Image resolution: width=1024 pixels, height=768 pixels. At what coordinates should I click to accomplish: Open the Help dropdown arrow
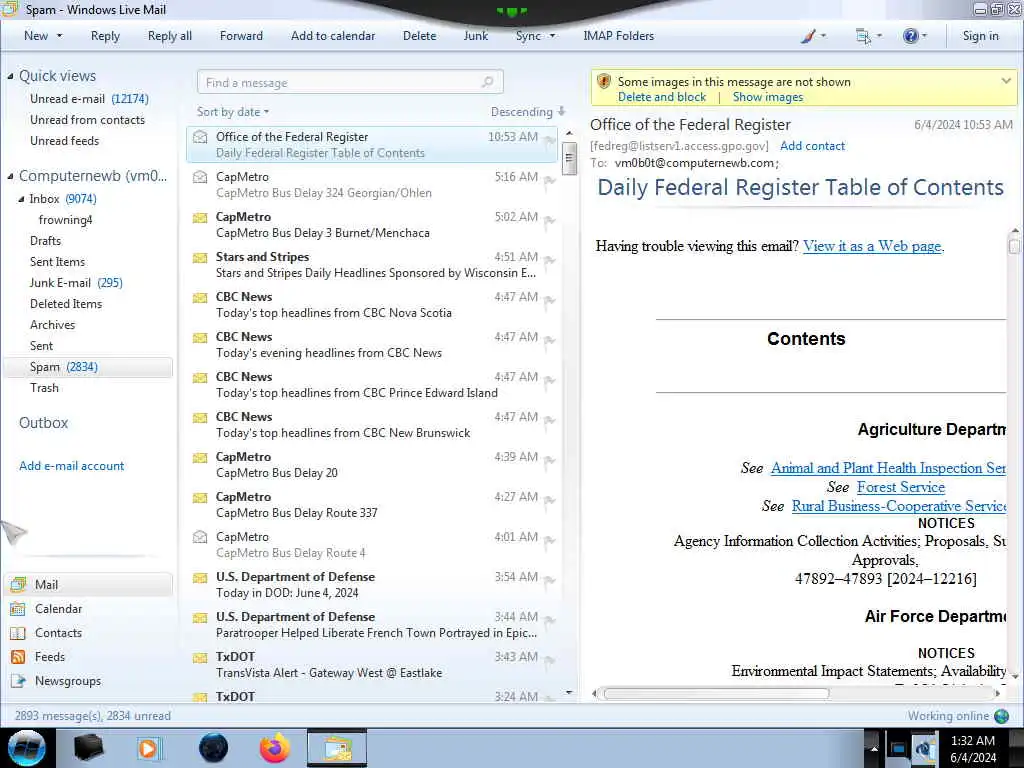pos(924,36)
